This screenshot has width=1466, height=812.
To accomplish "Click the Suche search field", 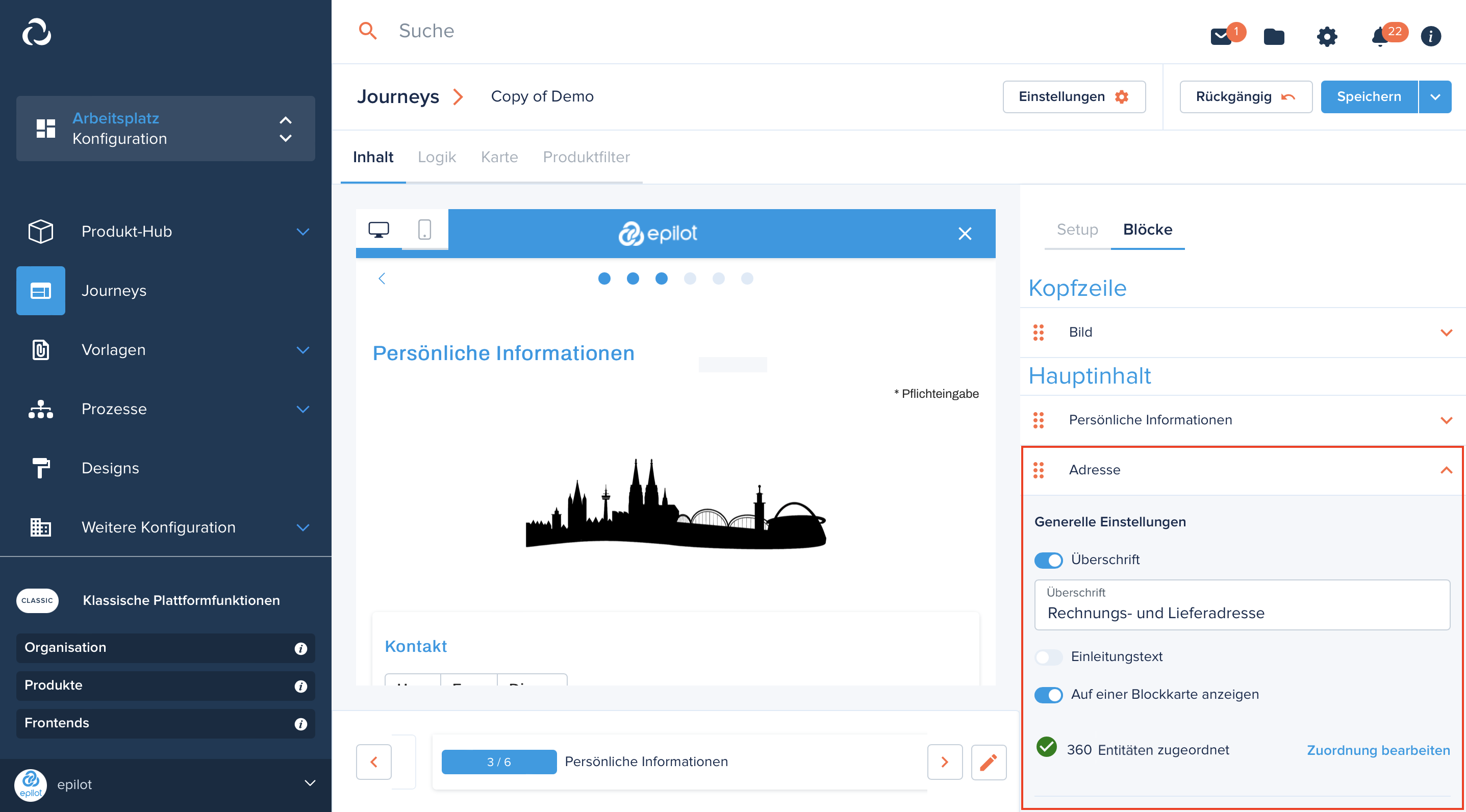I will (426, 31).
